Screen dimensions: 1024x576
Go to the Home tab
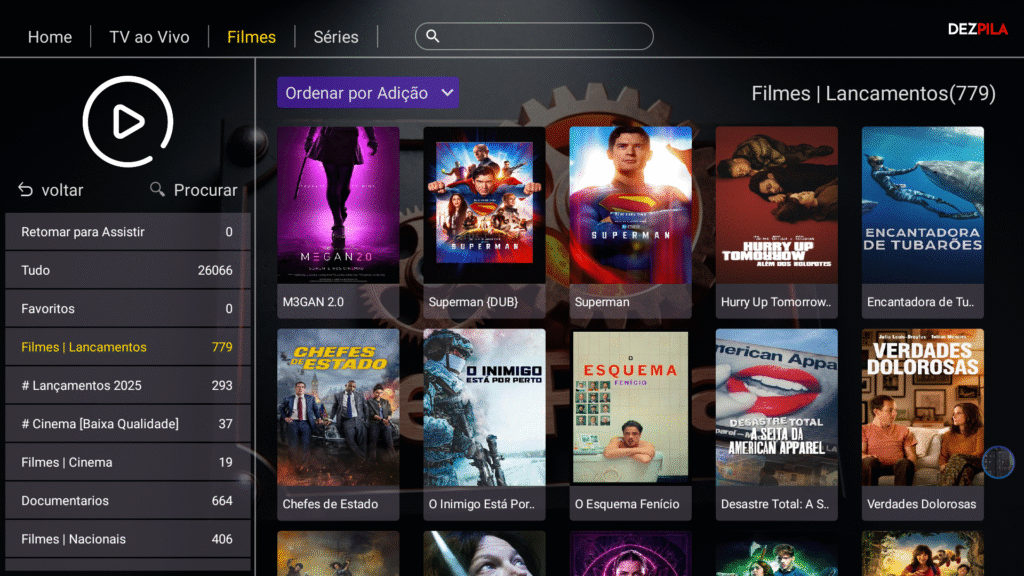tap(50, 37)
